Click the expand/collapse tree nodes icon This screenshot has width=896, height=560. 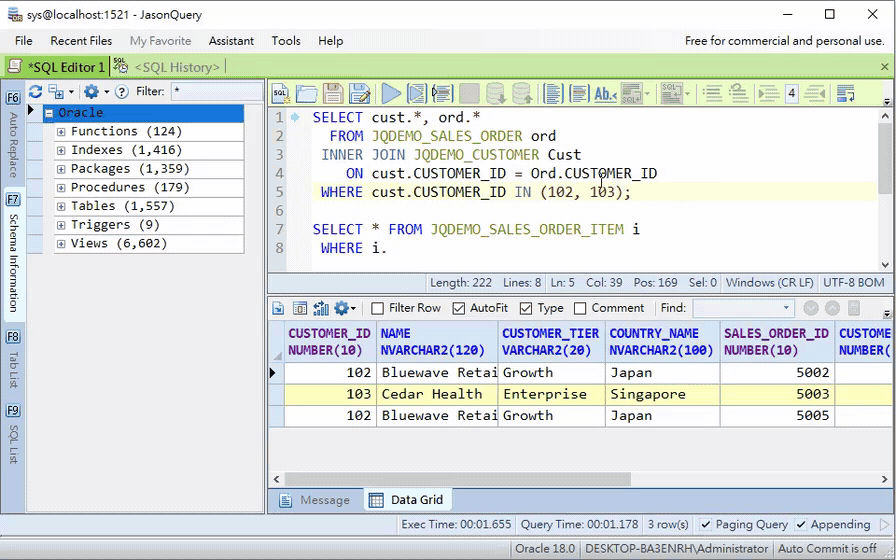pos(56,91)
